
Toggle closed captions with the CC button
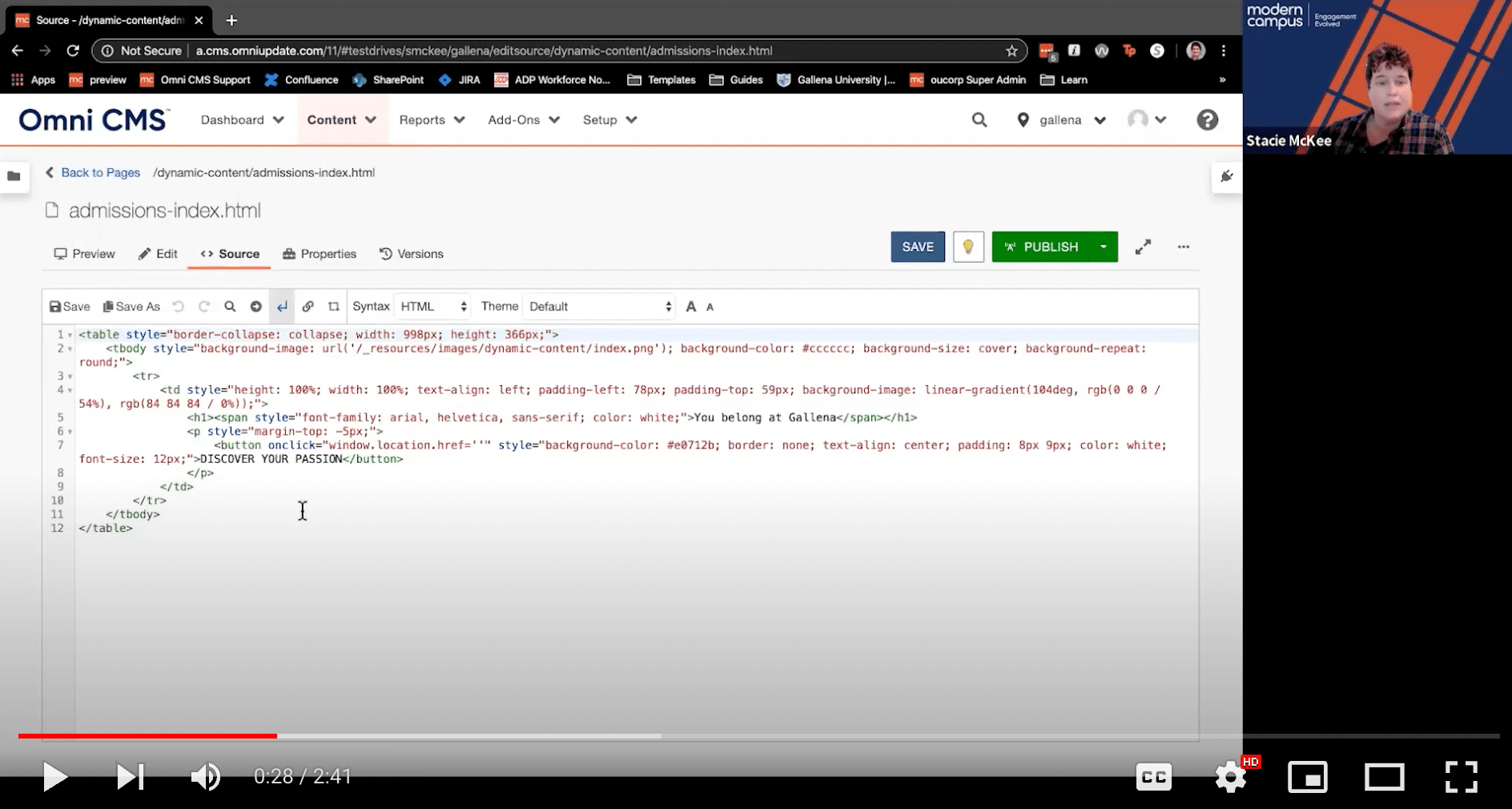pyautogui.click(x=1153, y=776)
